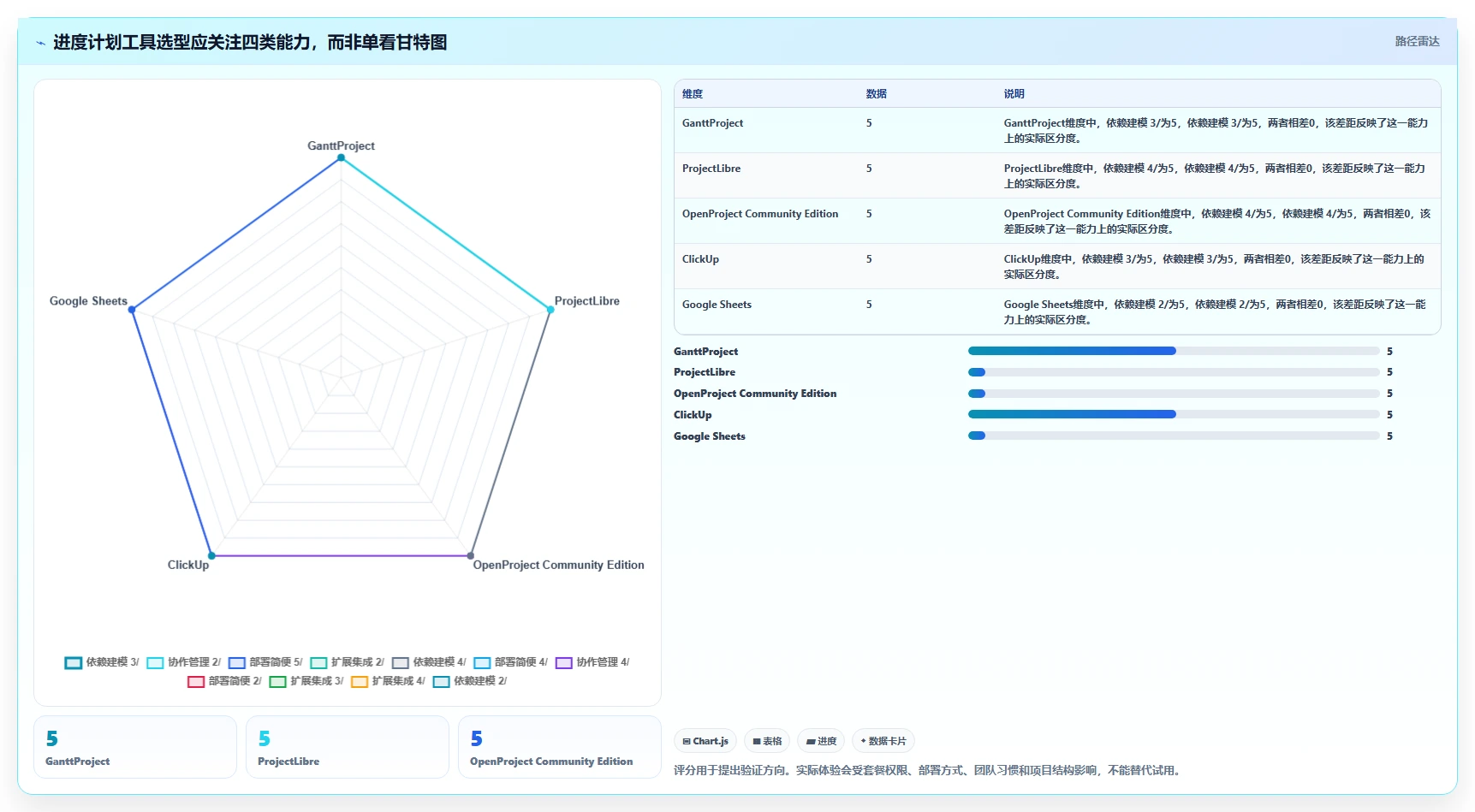Open the ProjectLibre summary card
Viewport: 1475px width, 812px height.
348,747
